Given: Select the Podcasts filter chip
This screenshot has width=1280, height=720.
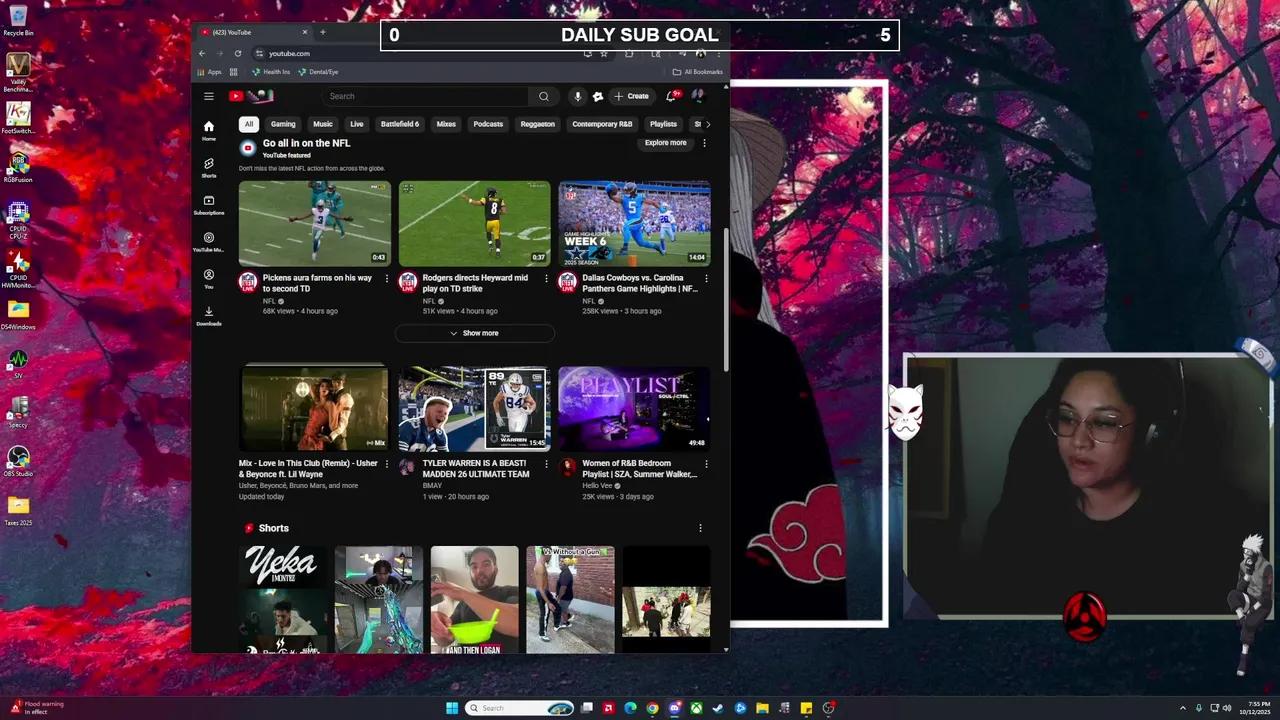Looking at the screenshot, I should click(x=488, y=124).
